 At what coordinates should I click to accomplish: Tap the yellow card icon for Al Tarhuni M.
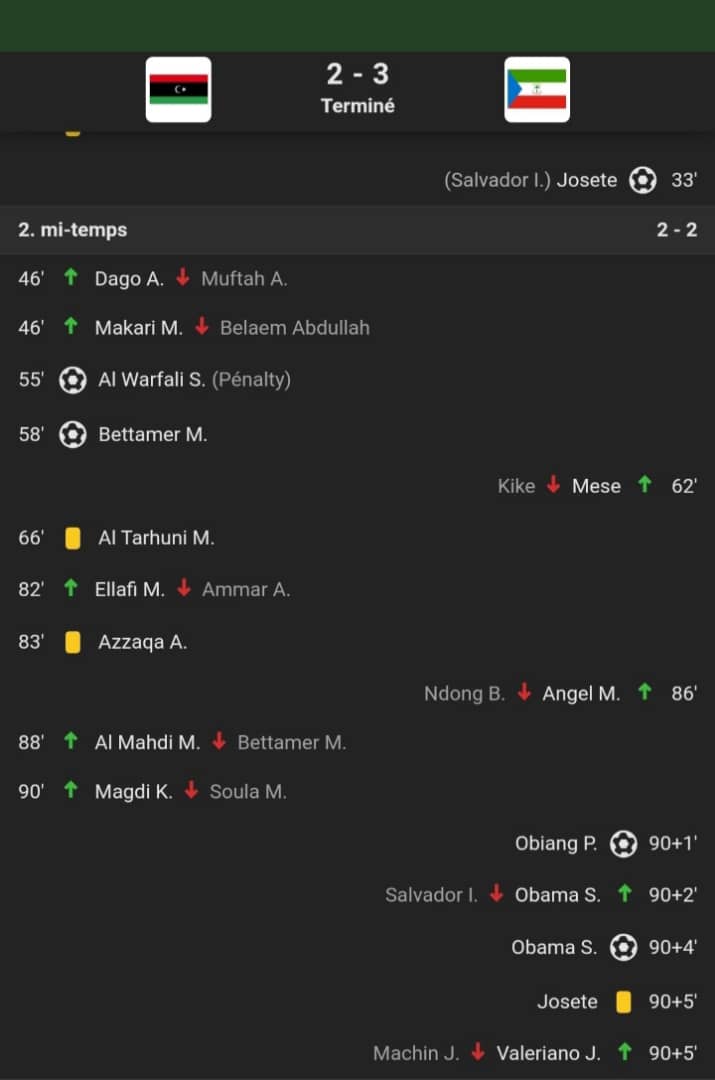click(x=72, y=538)
